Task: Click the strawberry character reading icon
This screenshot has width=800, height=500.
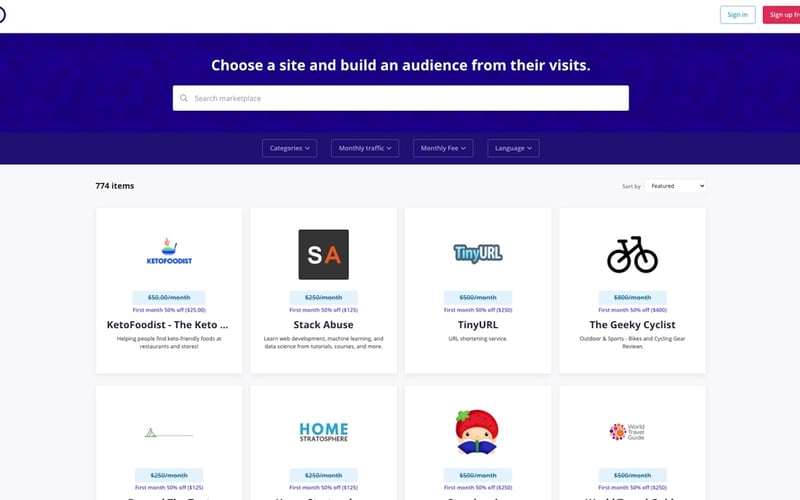Action: [x=477, y=432]
